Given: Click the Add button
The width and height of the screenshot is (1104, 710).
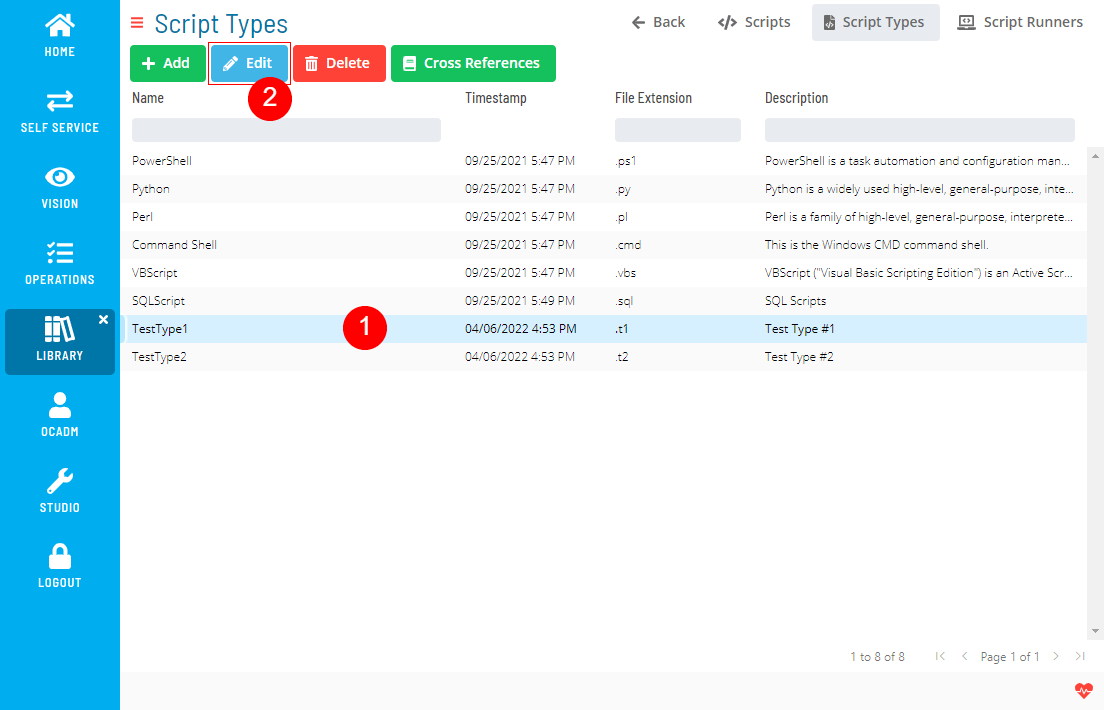Looking at the screenshot, I should (x=167, y=62).
